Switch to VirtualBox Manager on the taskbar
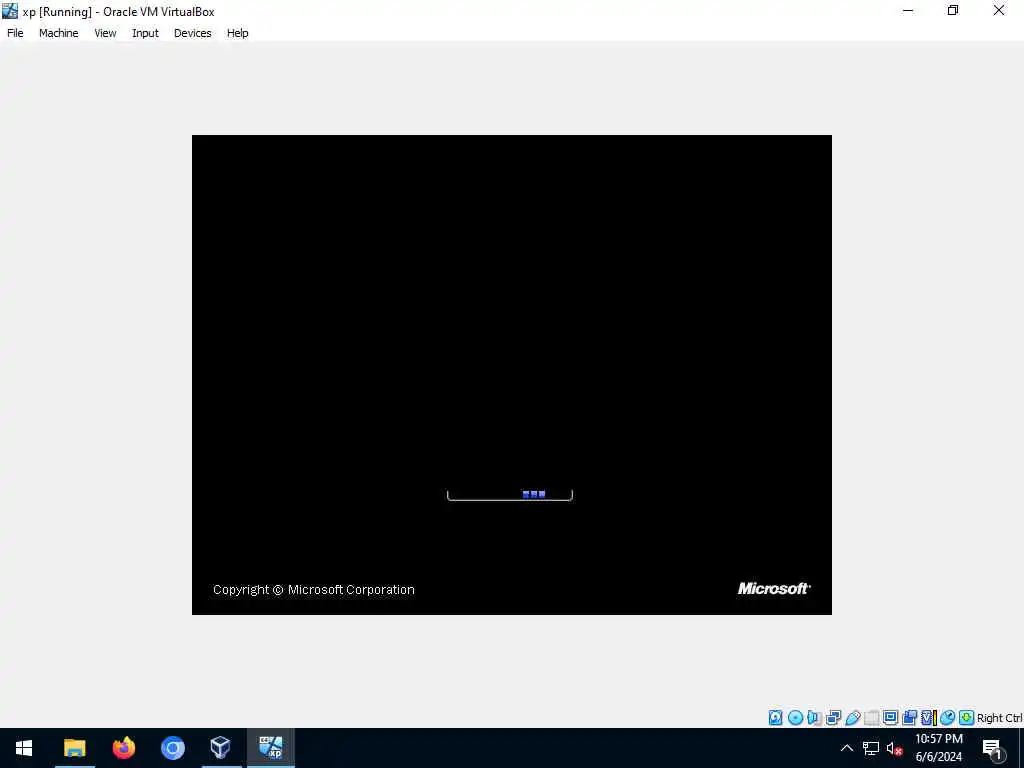The width and height of the screenshot is (1024, 768). (221, 748)
